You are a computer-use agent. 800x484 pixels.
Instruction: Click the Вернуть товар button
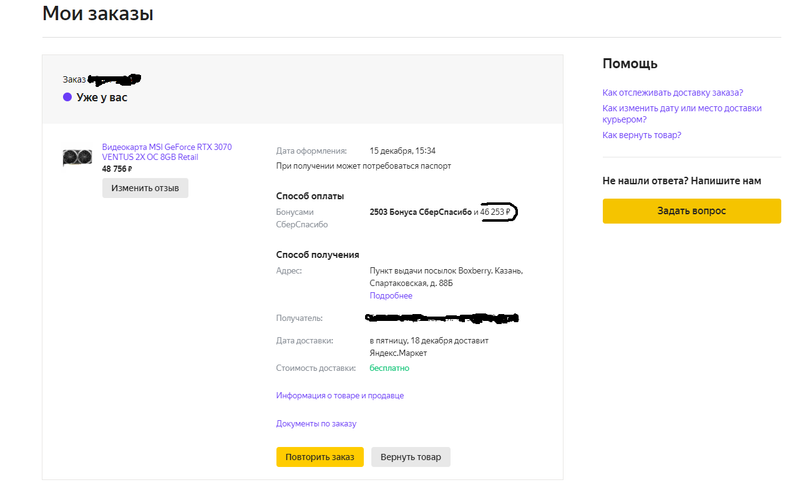(x=410, y=457)
